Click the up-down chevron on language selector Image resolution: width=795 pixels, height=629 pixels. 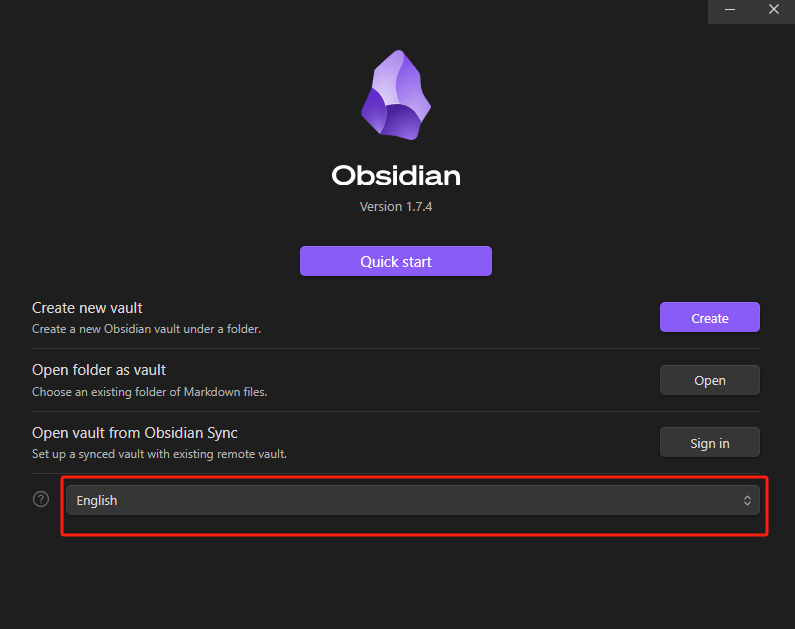pos(747,501)
